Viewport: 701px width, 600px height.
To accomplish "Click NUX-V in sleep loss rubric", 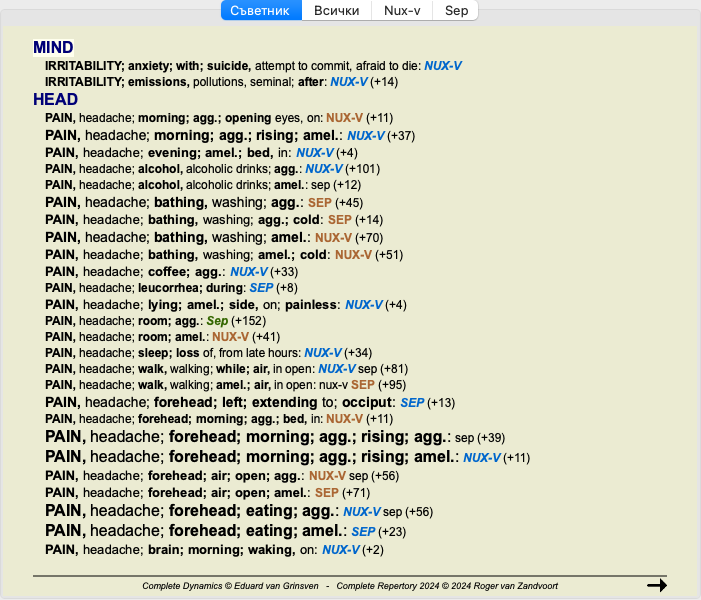I will [323, 353].
